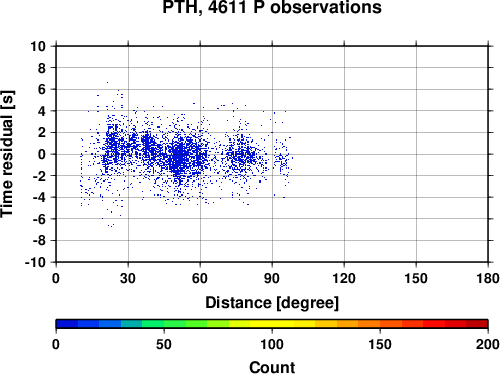Click the x-axis tick label '60'

[x=200, y=278]
